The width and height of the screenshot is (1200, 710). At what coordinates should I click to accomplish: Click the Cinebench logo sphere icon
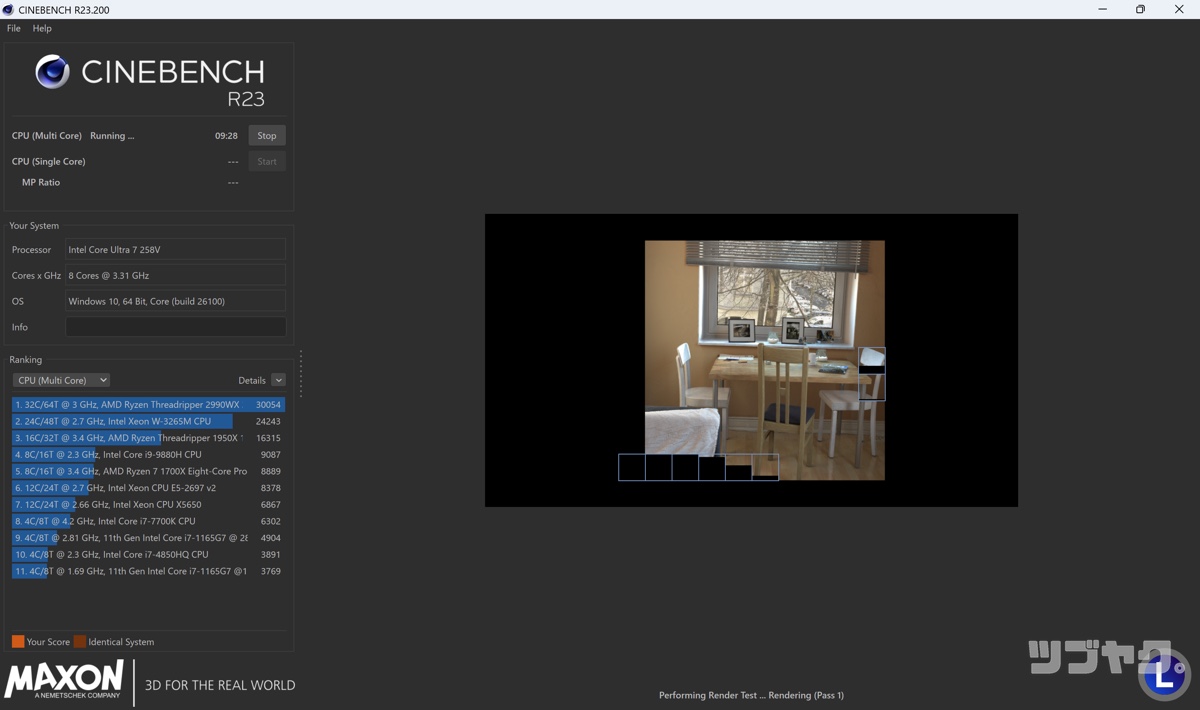pos(52,72)
